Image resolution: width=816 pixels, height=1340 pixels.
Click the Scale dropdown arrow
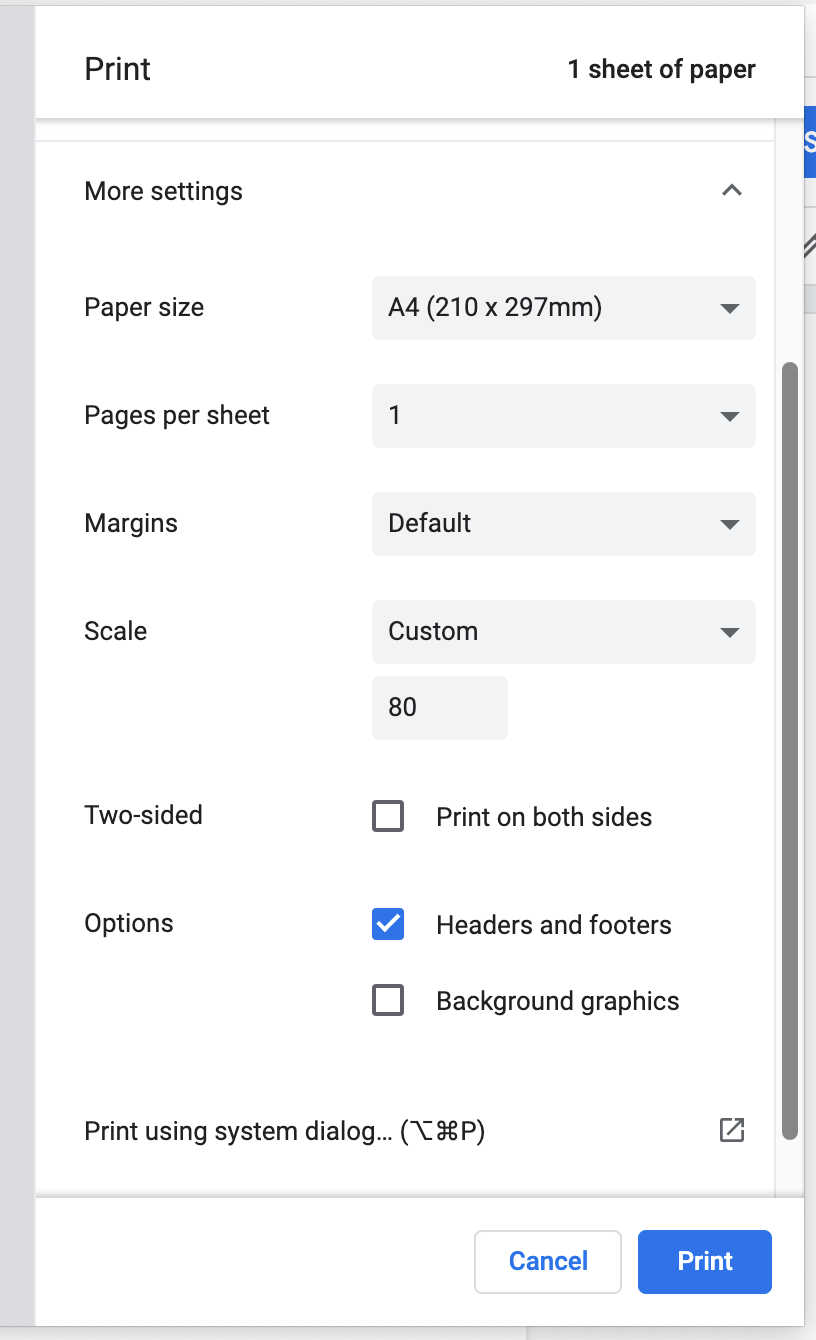pos(731,632)
